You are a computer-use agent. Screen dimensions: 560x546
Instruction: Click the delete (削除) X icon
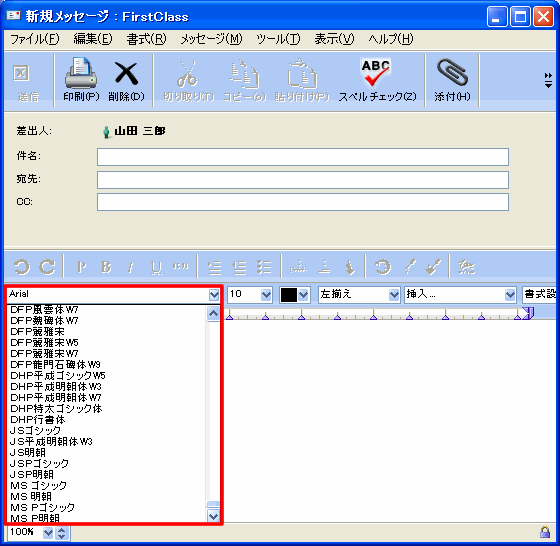pos(126,74)
